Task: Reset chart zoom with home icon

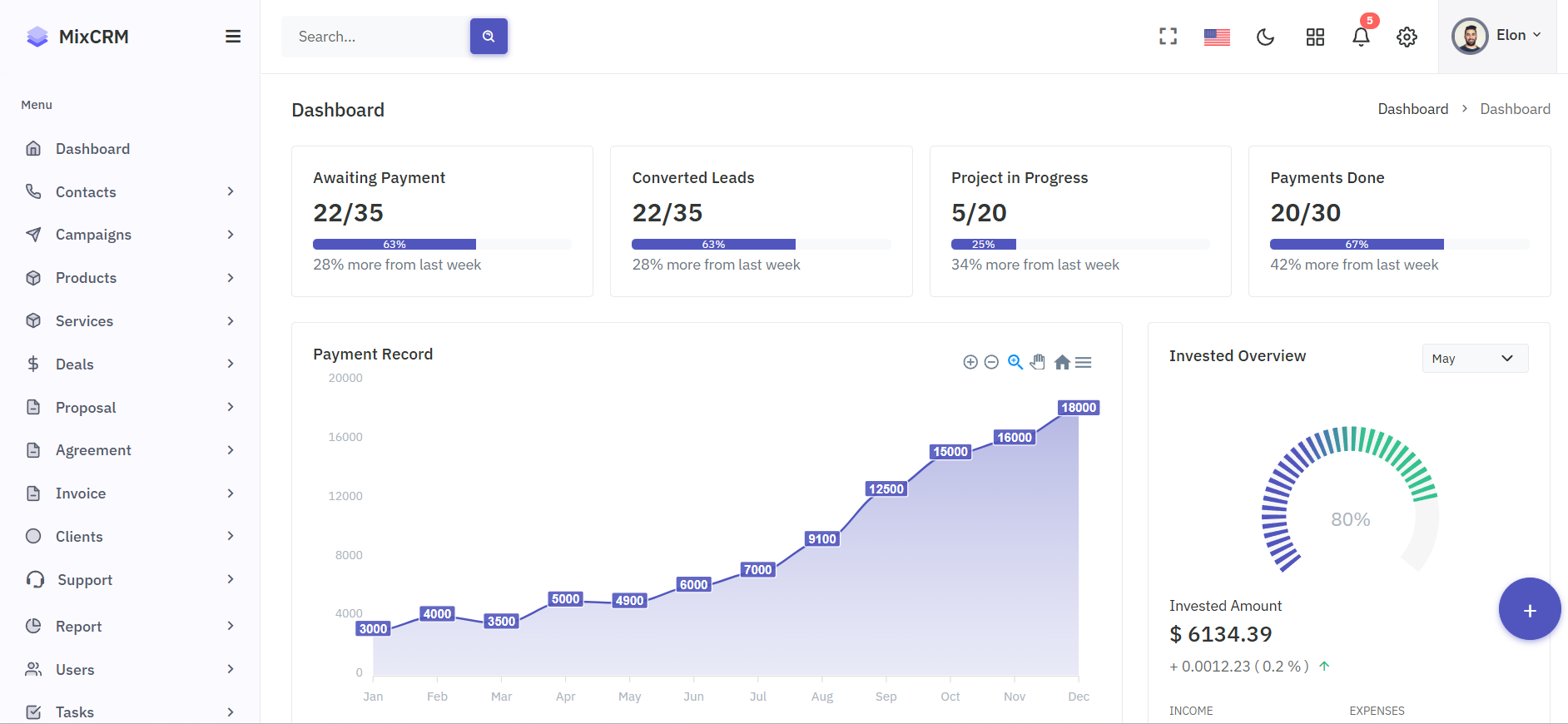Action: click(1062, 362)
